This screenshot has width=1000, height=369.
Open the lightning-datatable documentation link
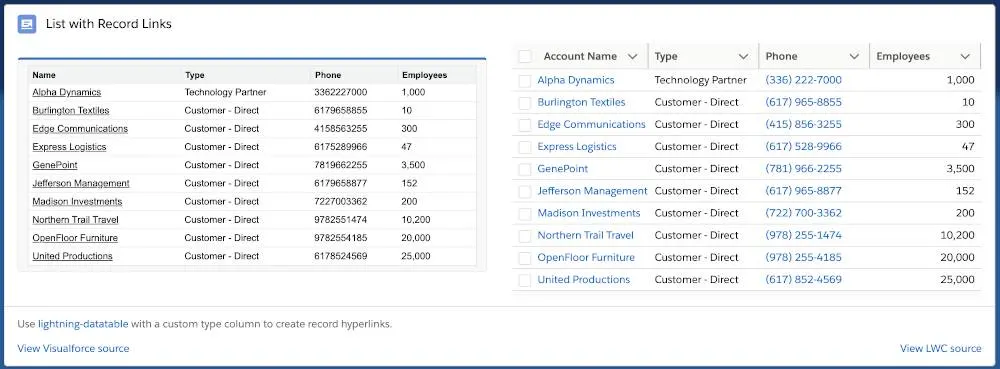83,324
